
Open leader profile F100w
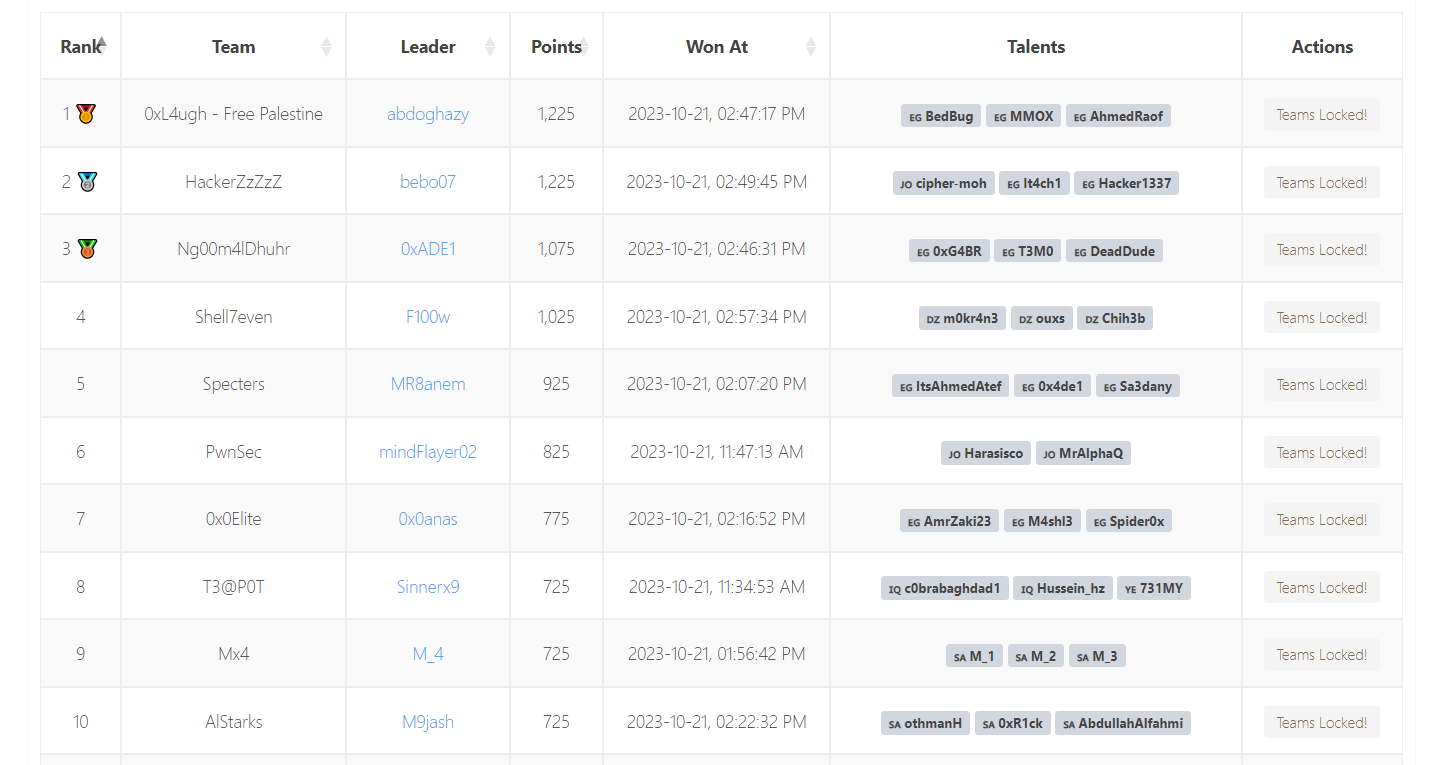428,317
